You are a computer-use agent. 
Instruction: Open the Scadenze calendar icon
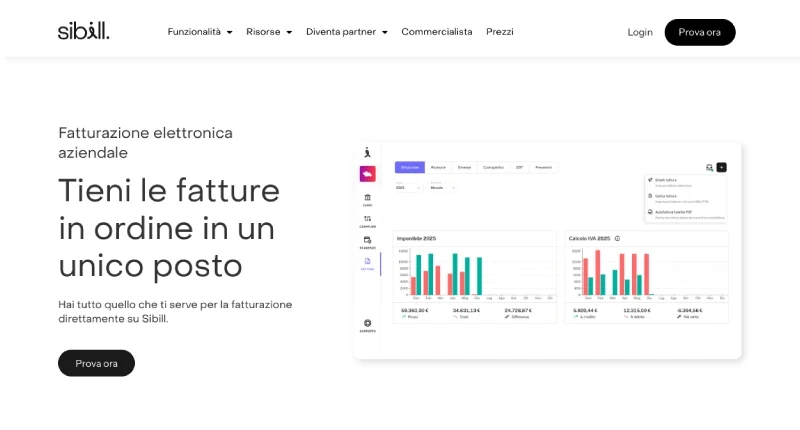point(368,241)
